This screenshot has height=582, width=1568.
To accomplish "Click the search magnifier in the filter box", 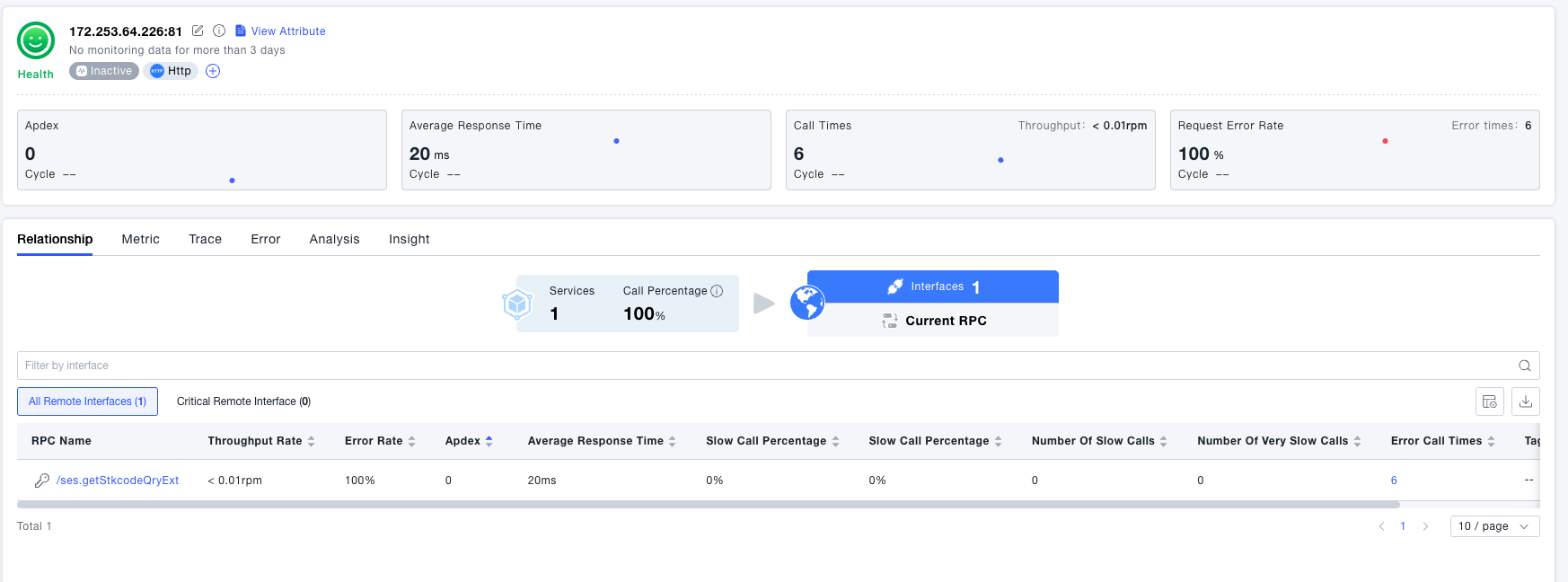I will coord(1524,366).
